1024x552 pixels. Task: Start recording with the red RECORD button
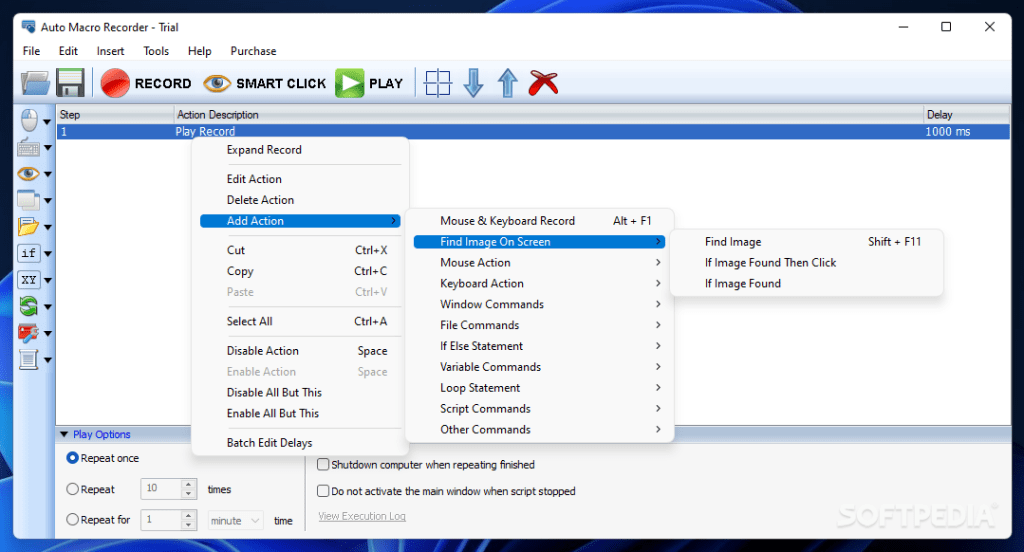click(146, 84)
